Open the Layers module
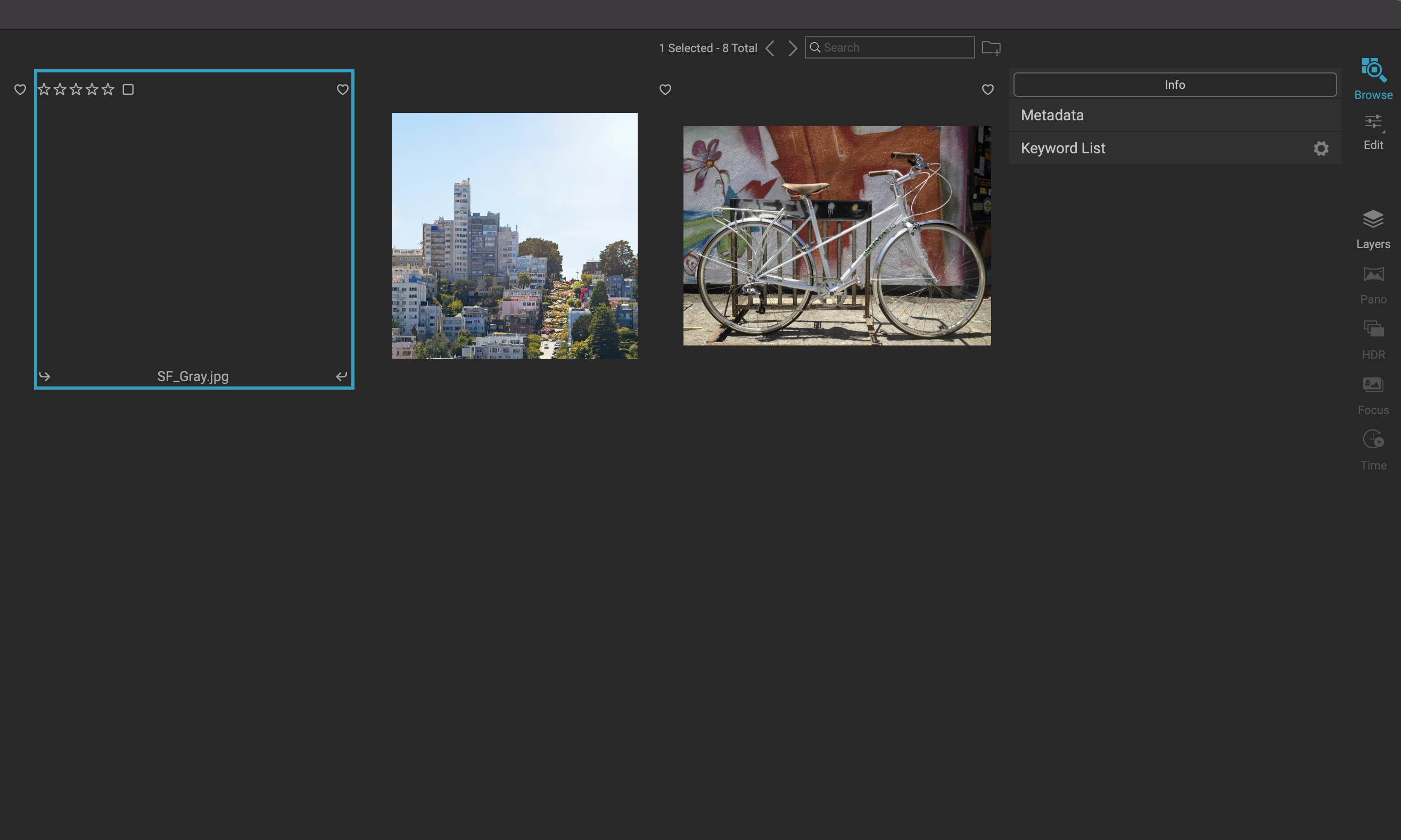 1373,220
